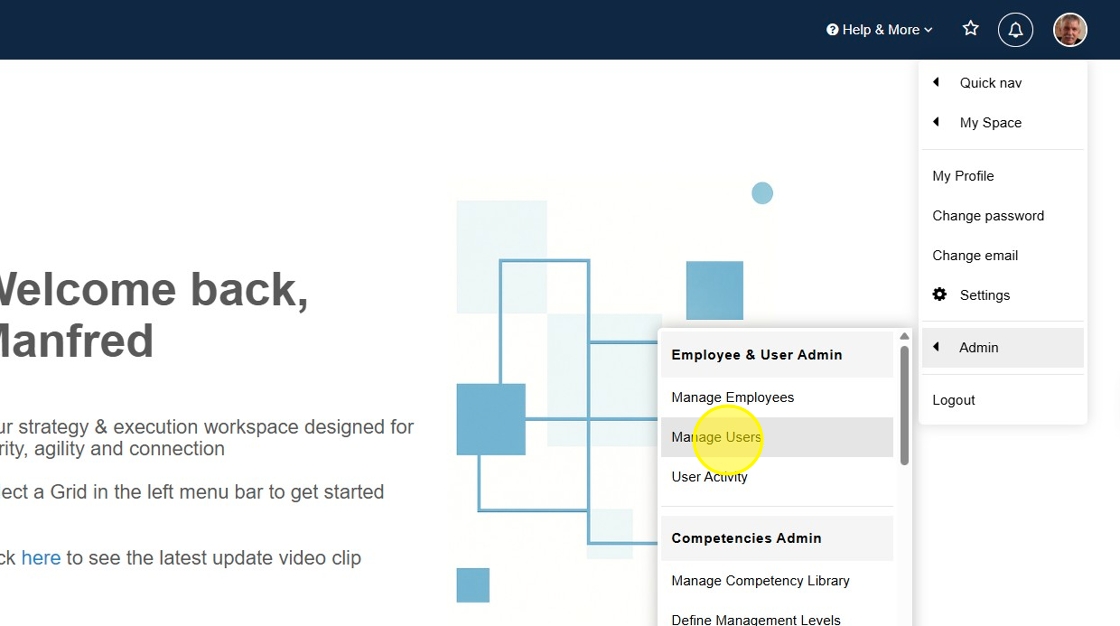
Task: Select Change password
Action: click(x=988, y=216)
